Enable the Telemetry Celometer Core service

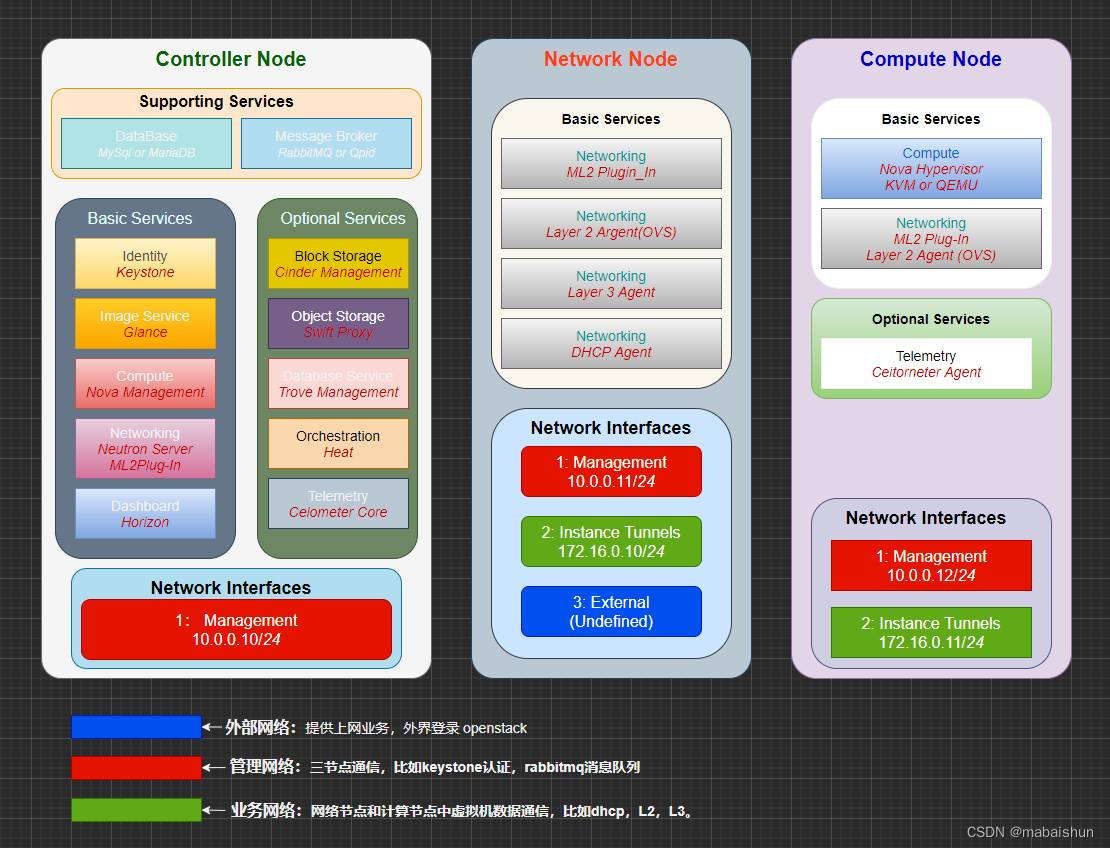pyautogui.click(x=338, y=503)
